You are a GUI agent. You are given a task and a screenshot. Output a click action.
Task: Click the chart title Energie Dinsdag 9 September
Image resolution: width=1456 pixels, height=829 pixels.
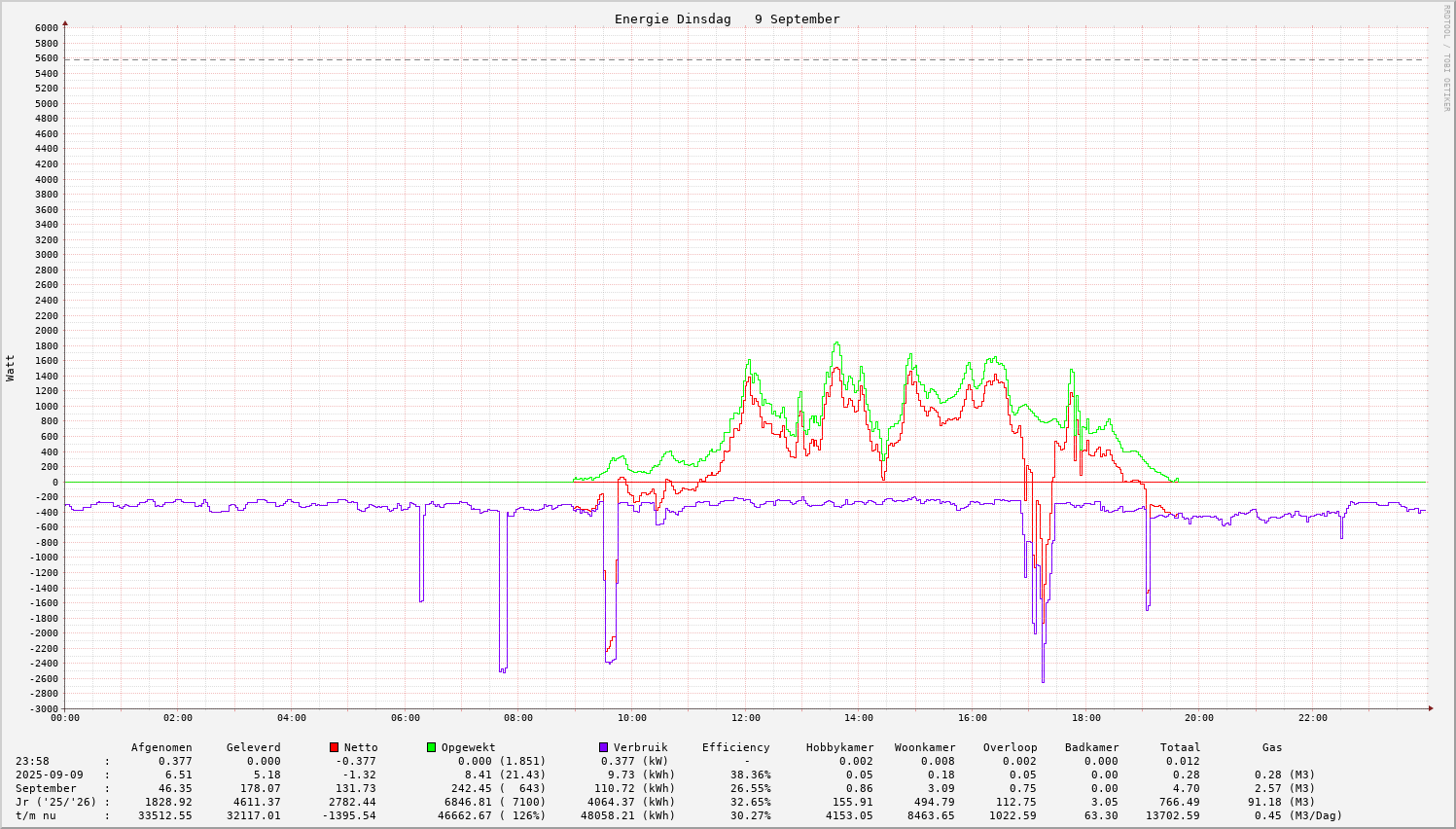click(x=727, y=19)
